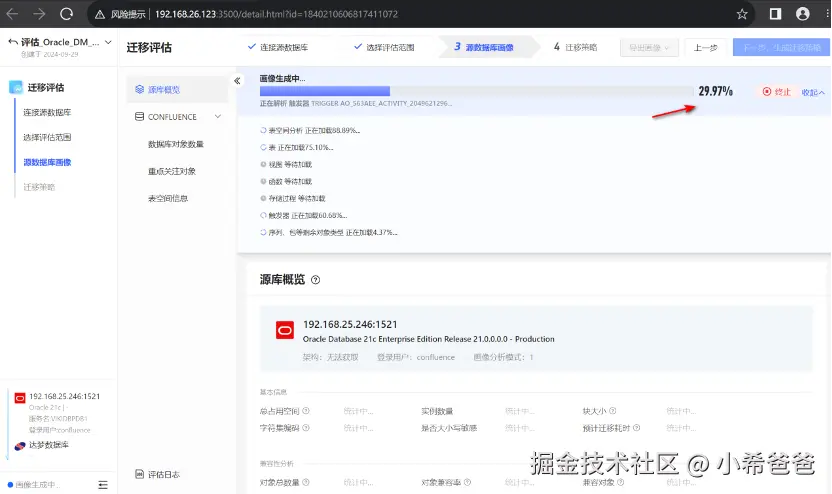Viewport: 832px width, 494px height.
Task: Go to step 选择评估范围 in the wizard
Action: point(384,47)
